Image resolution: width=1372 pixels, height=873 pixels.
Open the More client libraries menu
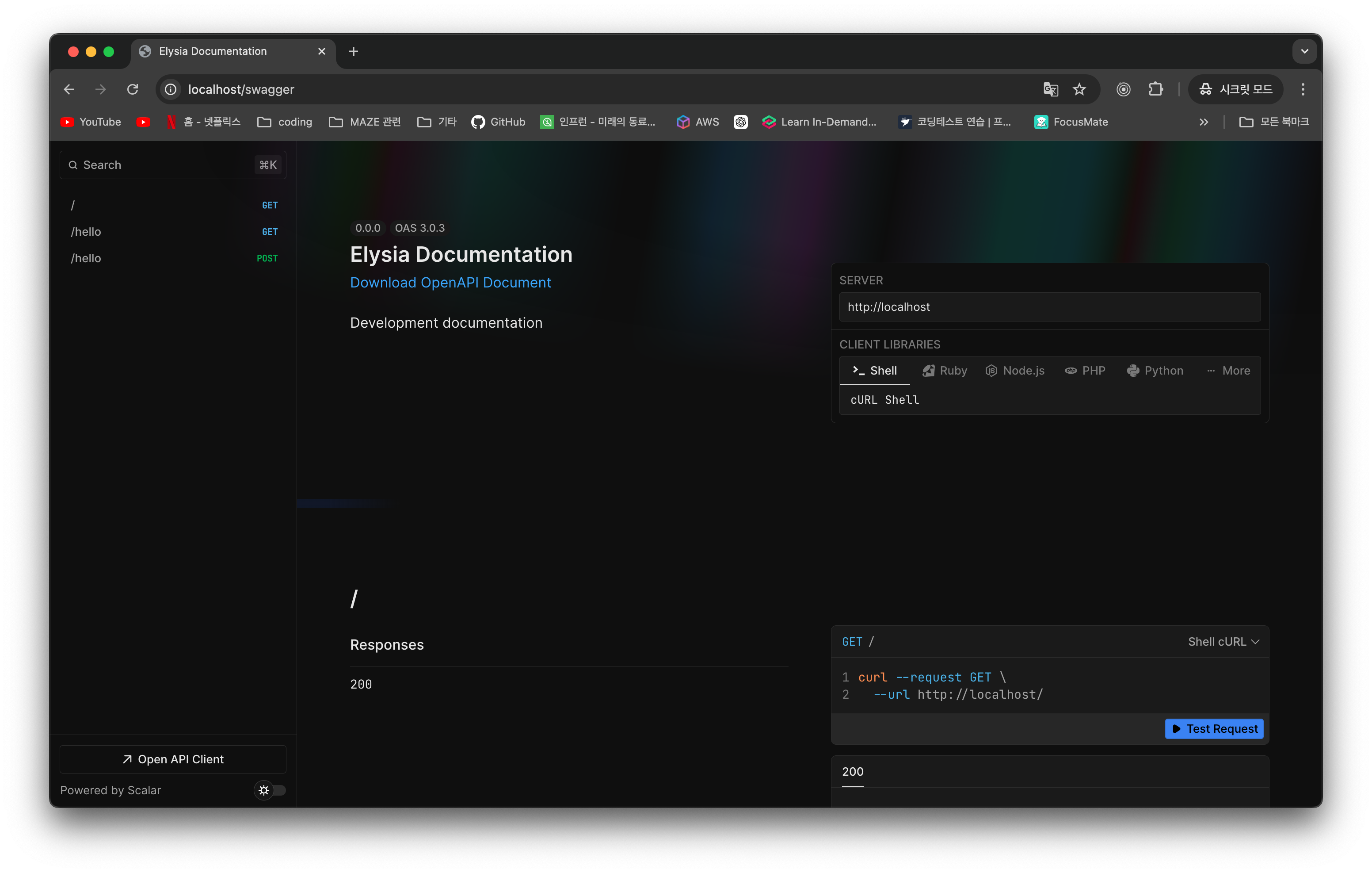[1228, 371]
